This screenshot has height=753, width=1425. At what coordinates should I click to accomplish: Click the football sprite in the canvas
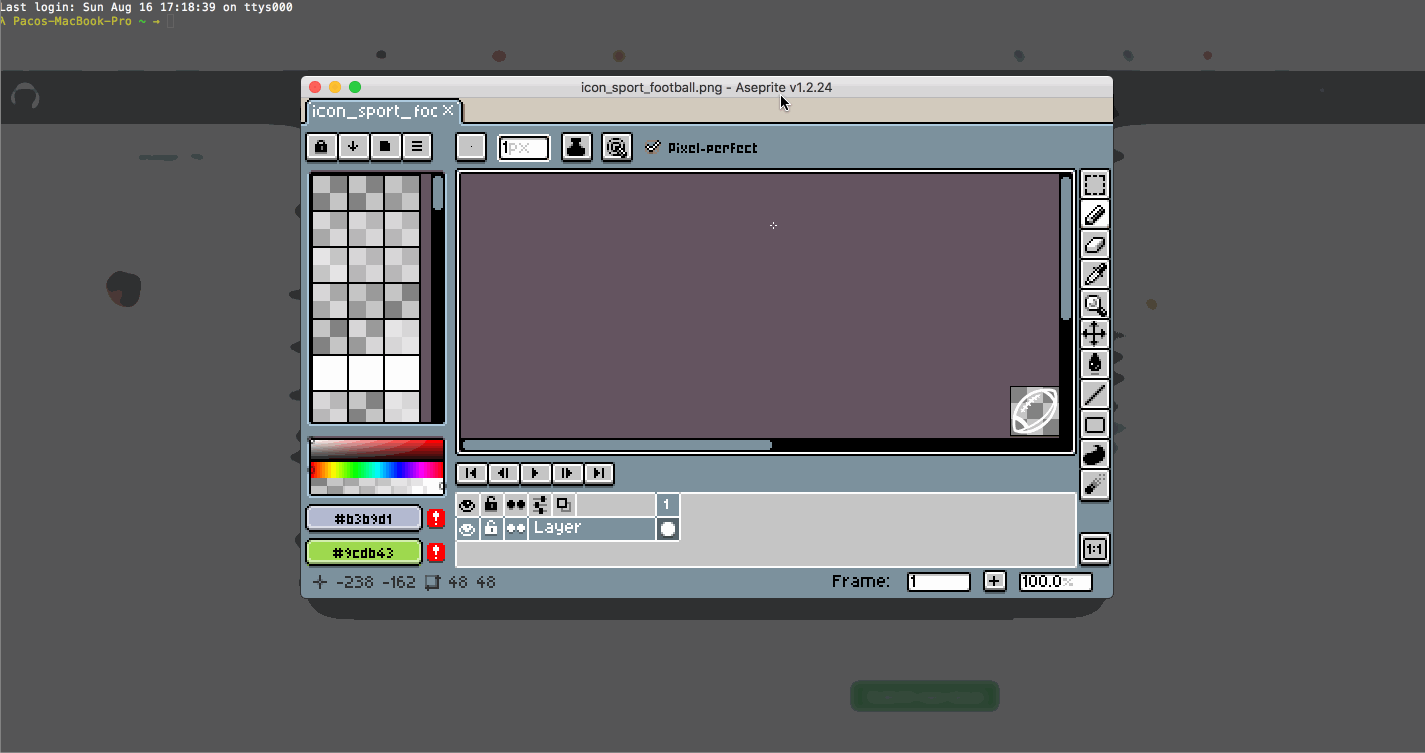(x=1035, y=411)
